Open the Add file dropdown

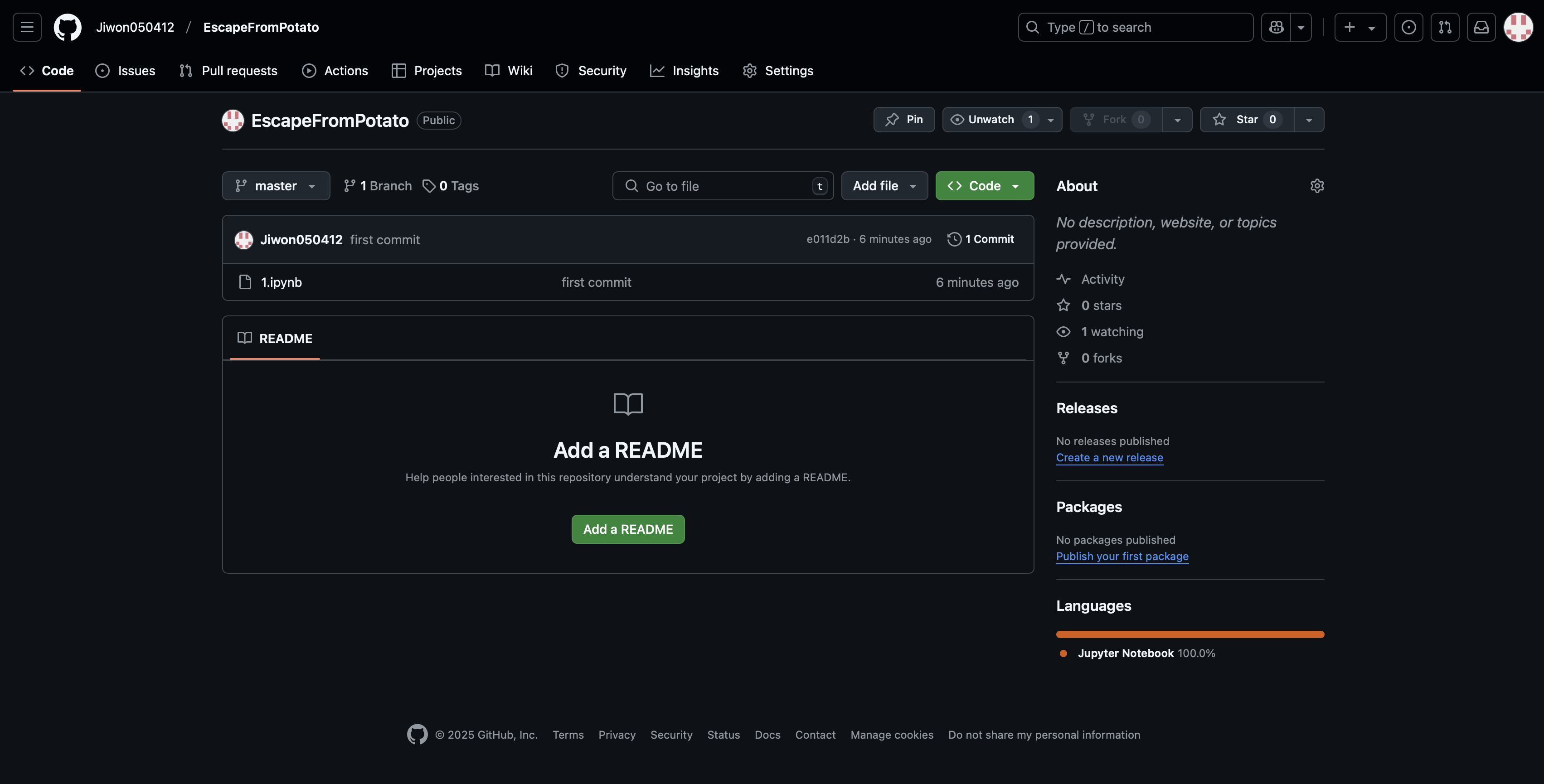click(x=884, y=186)
